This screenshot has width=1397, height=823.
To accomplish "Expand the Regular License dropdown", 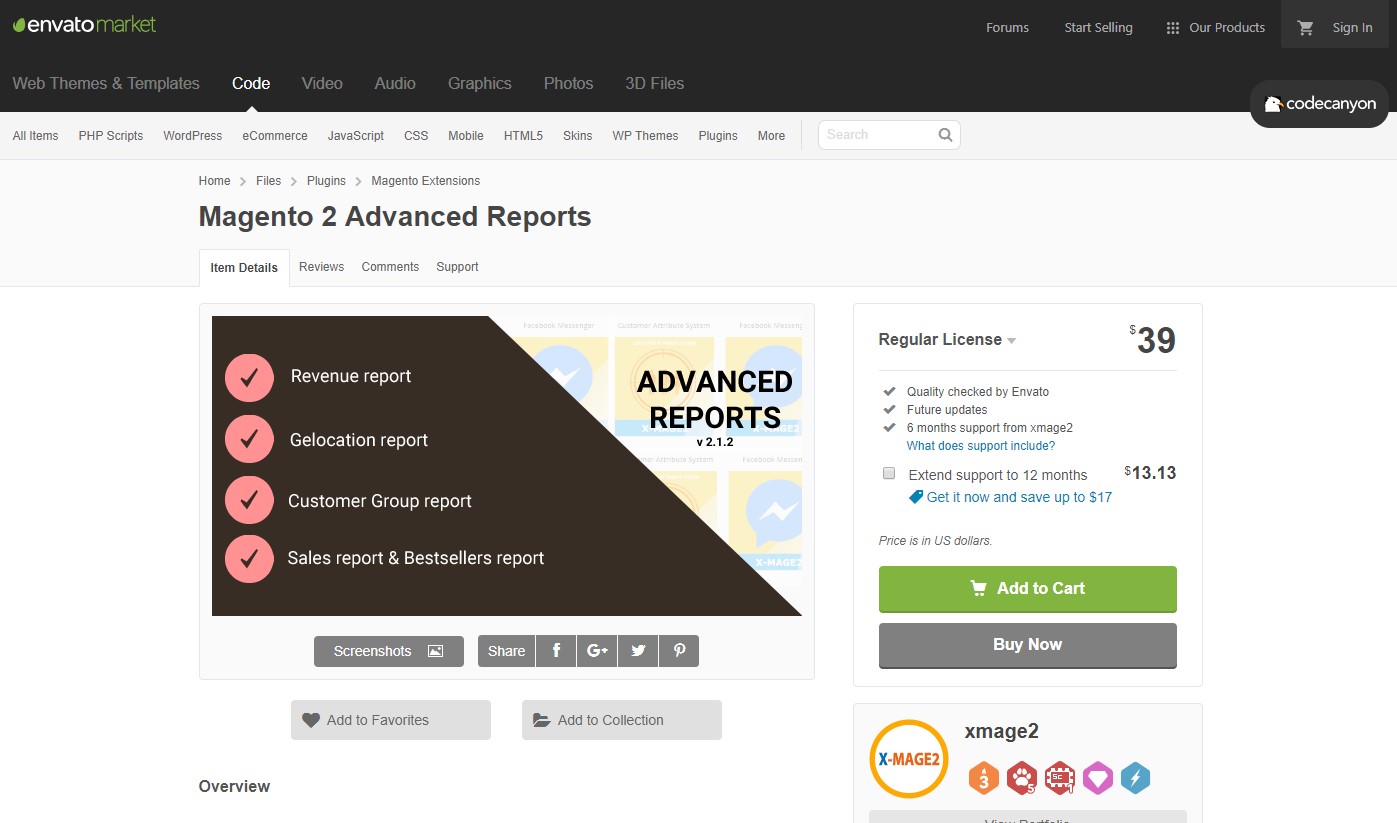I will click(x=947, y=340).
